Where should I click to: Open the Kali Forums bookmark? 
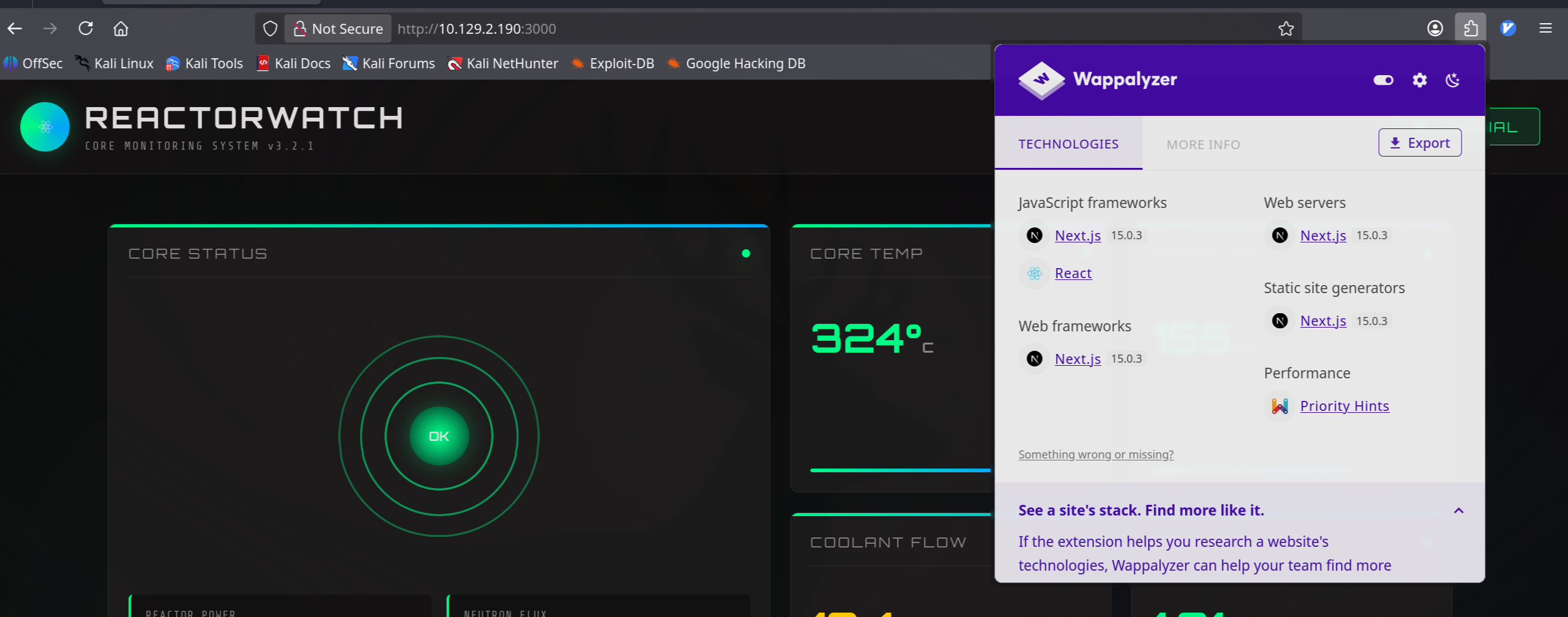(x=389, y=63)
